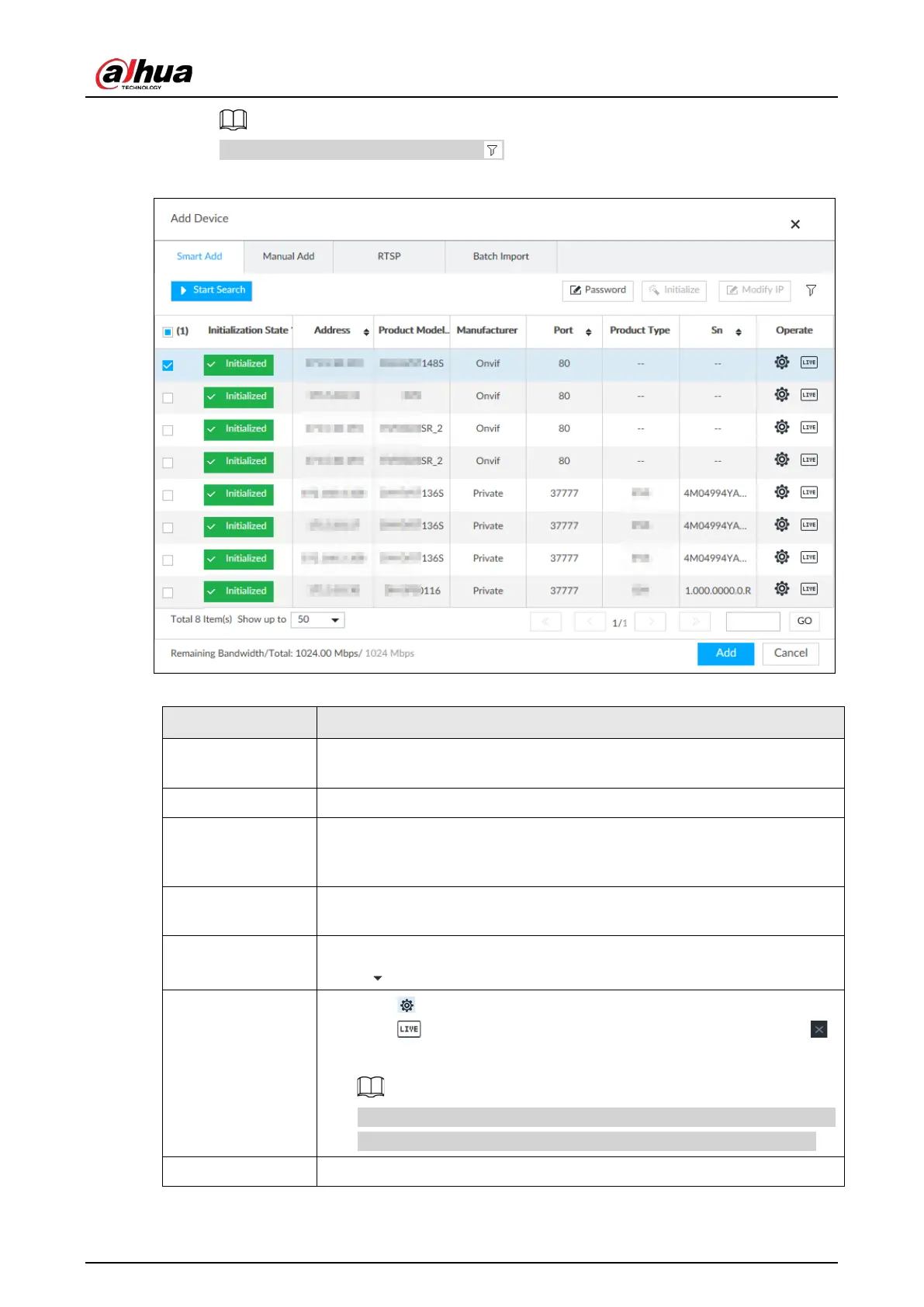Viewport: 924px width, 1307px height.
Task: Click the Product Model column header
Action: click(414, 331)
